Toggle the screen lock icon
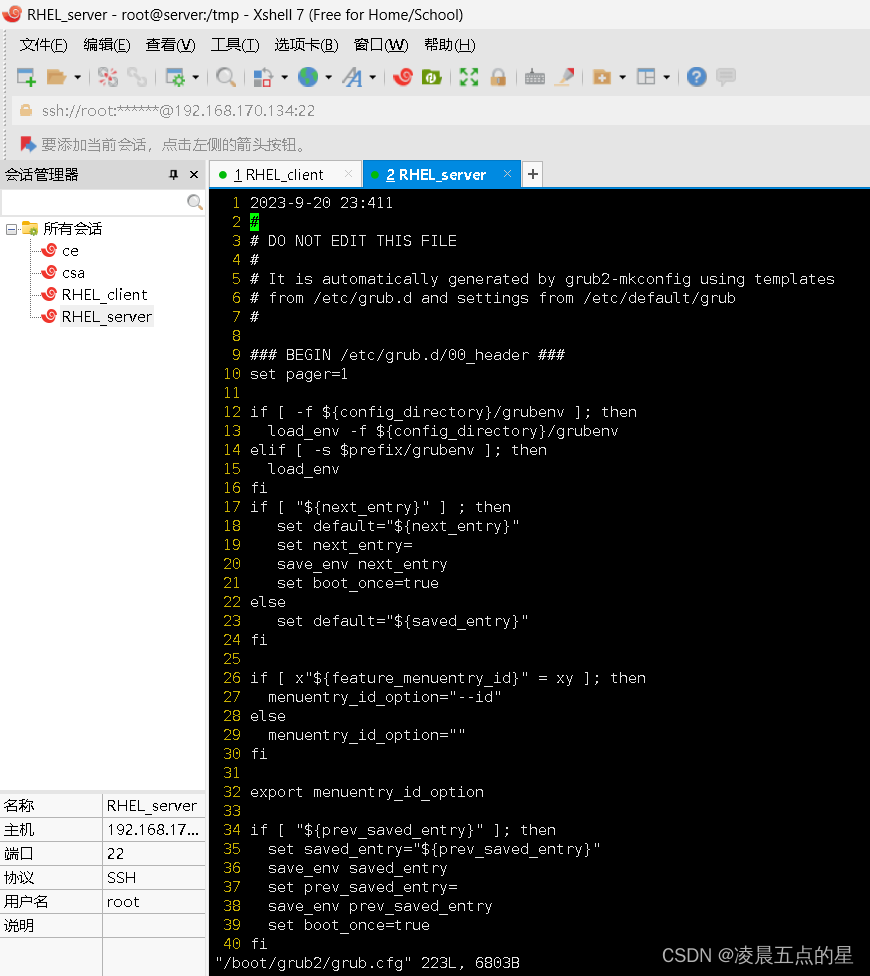 [x=498, y=76]
